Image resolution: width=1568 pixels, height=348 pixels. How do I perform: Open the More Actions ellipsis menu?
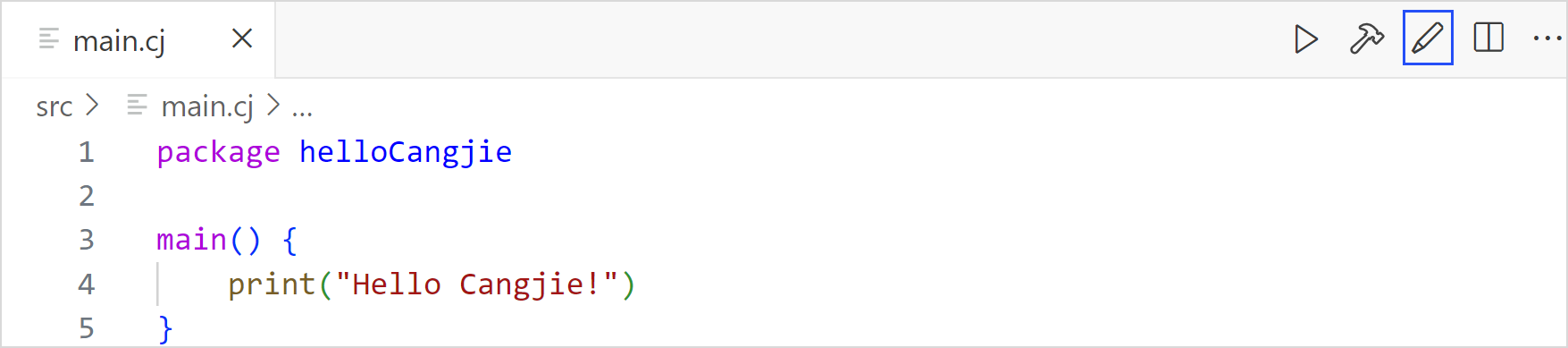point(1547,38)
